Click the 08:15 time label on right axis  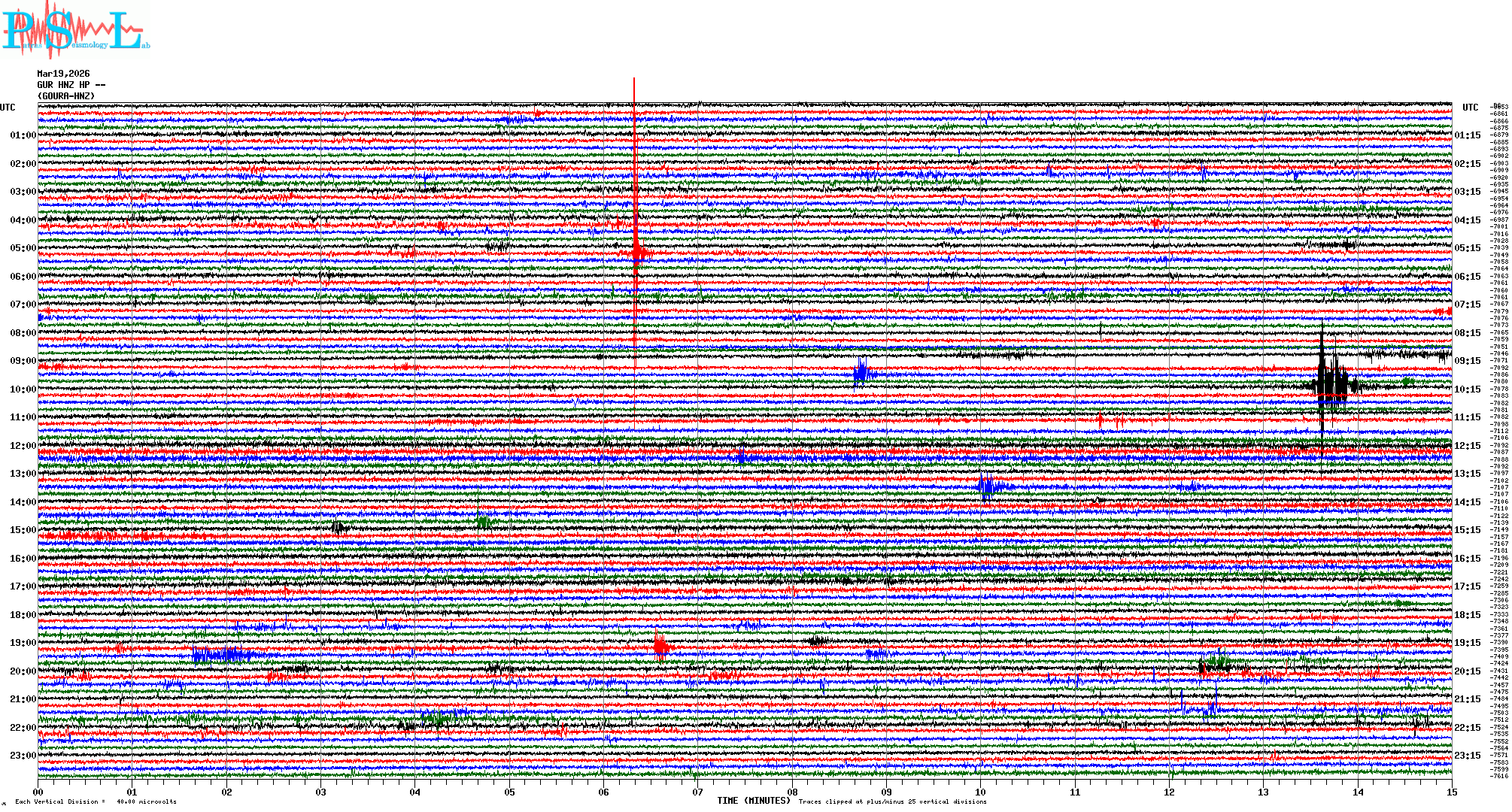coord(1467,333)
